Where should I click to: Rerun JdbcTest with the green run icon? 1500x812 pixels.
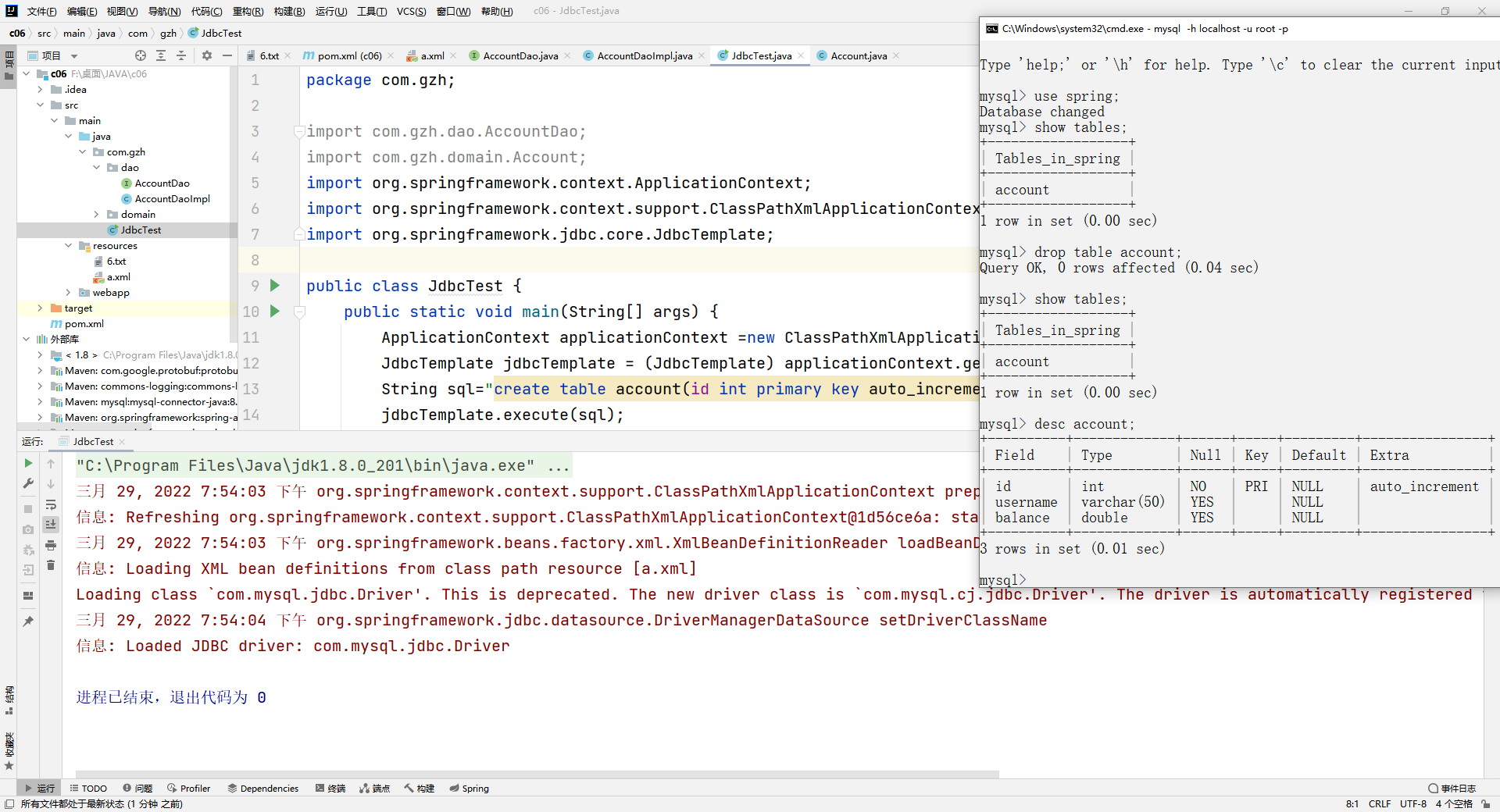tap(28, 464)
